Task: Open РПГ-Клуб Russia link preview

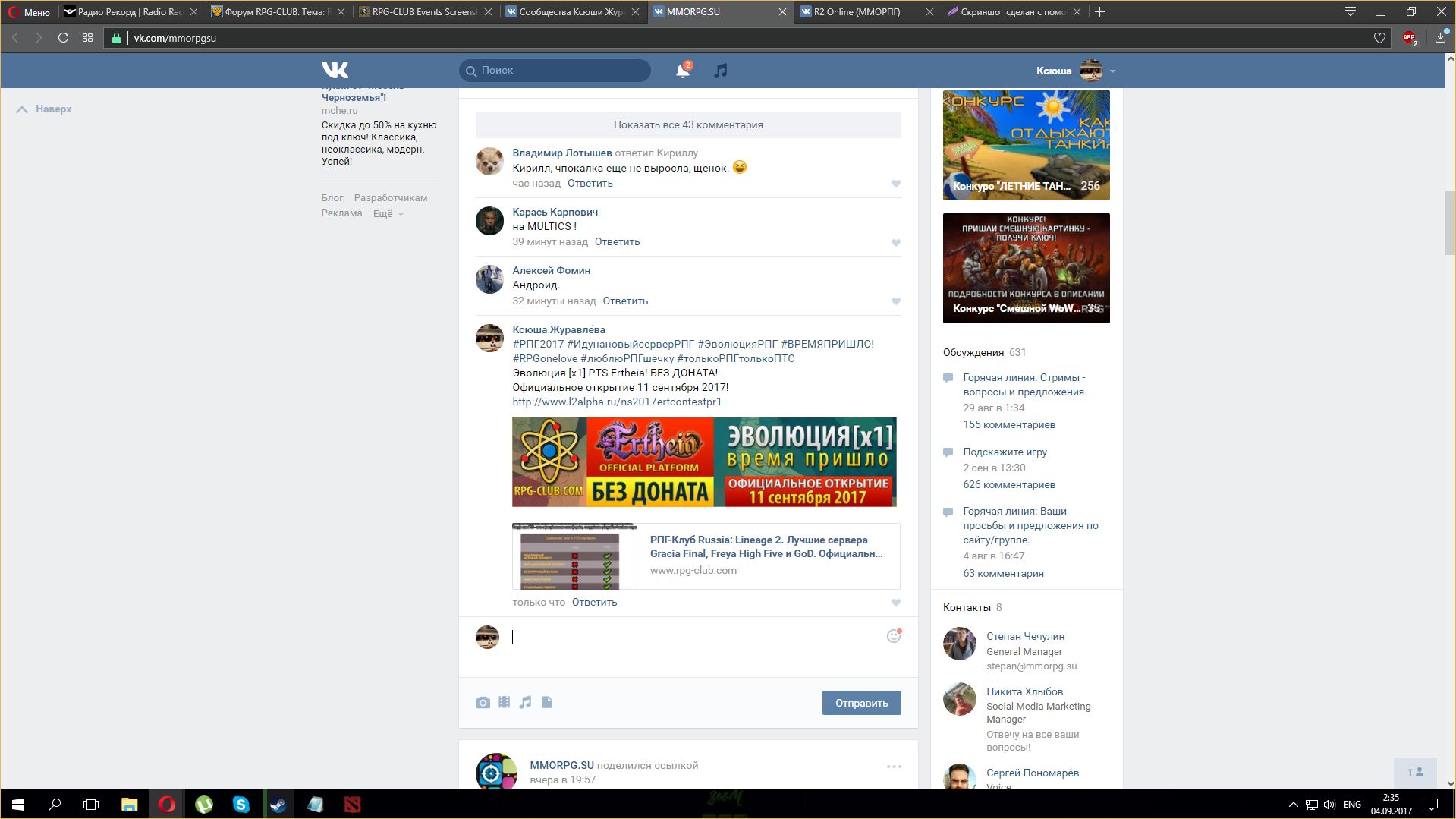Action: click(x=706, y=556)
